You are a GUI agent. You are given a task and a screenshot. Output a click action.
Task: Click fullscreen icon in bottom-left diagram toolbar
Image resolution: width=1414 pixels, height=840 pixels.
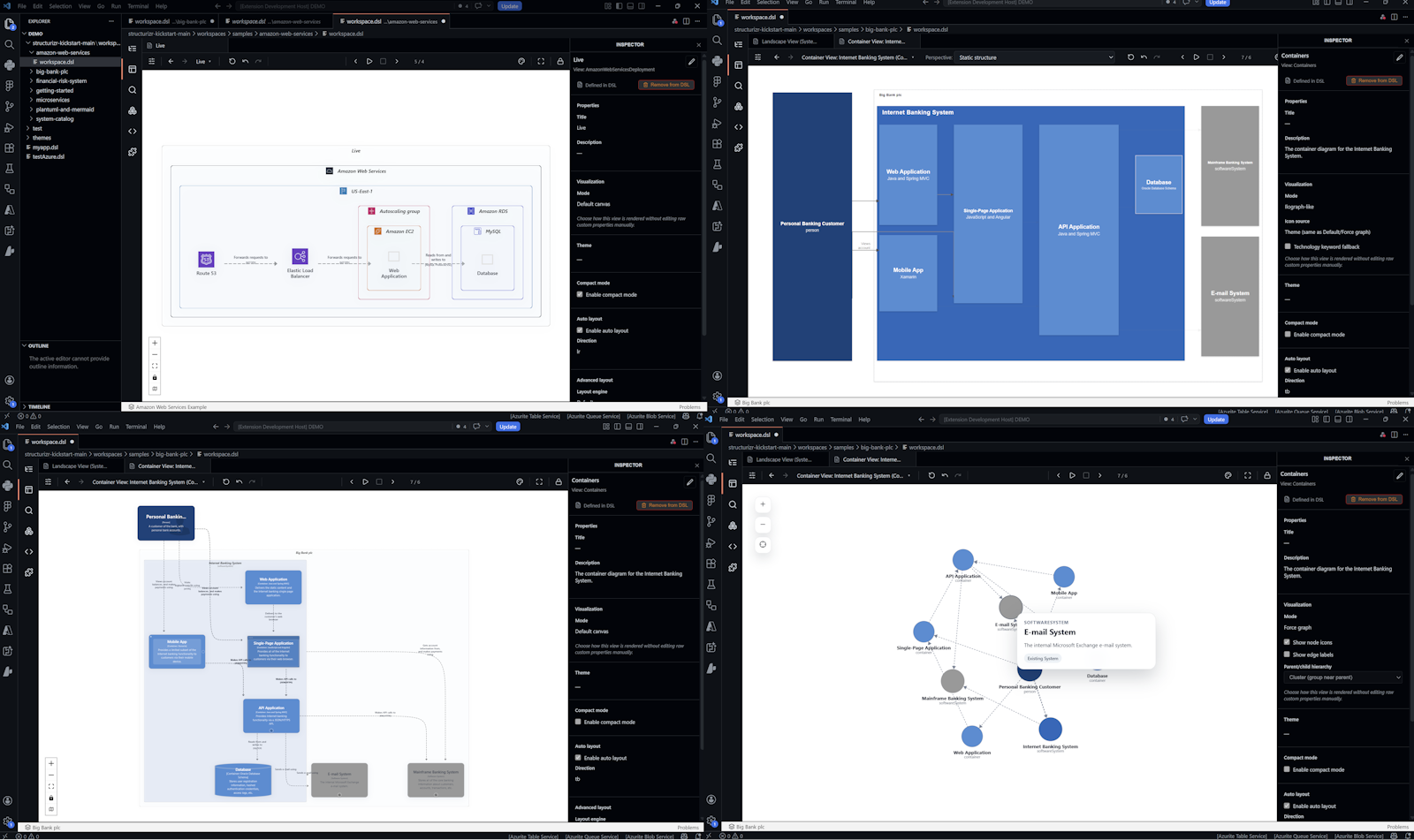539,482
